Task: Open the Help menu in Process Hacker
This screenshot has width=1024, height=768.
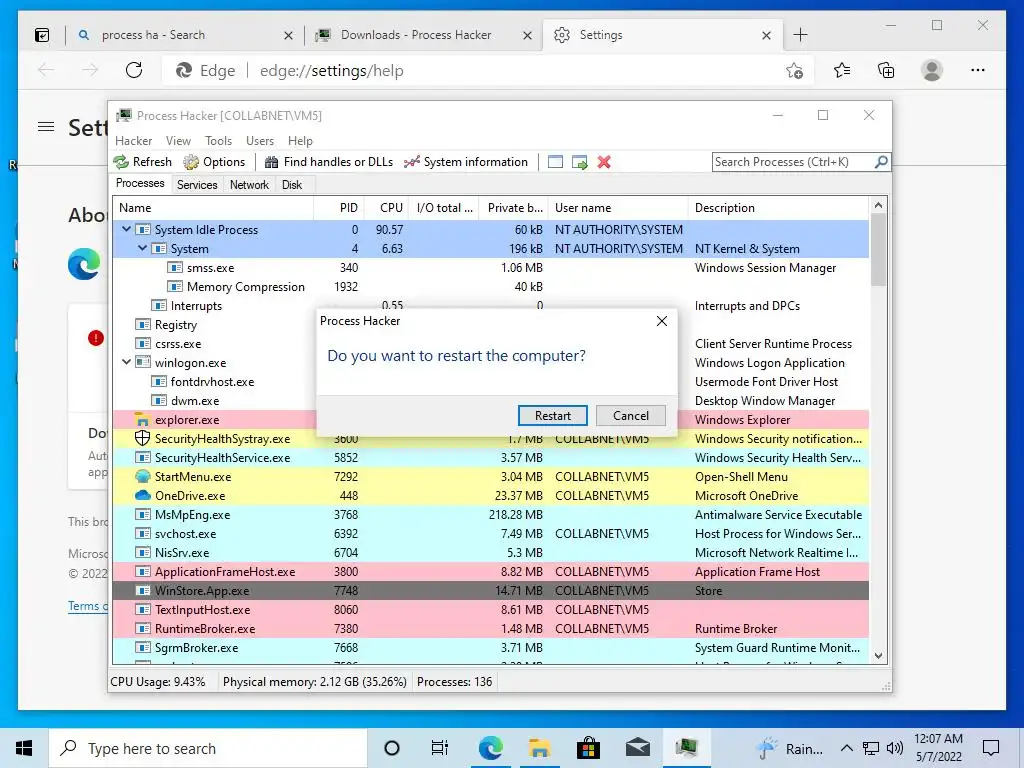Action: (x=300, y=141)
